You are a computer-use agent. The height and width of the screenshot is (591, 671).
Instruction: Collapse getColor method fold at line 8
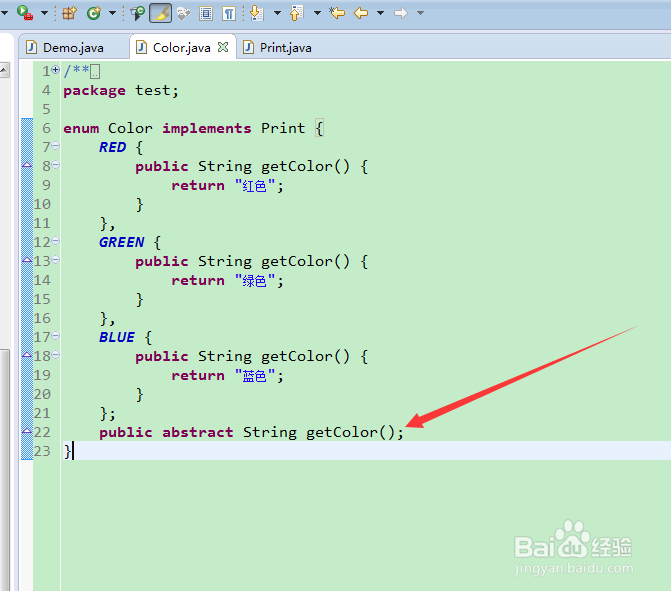tap(56, 165)
